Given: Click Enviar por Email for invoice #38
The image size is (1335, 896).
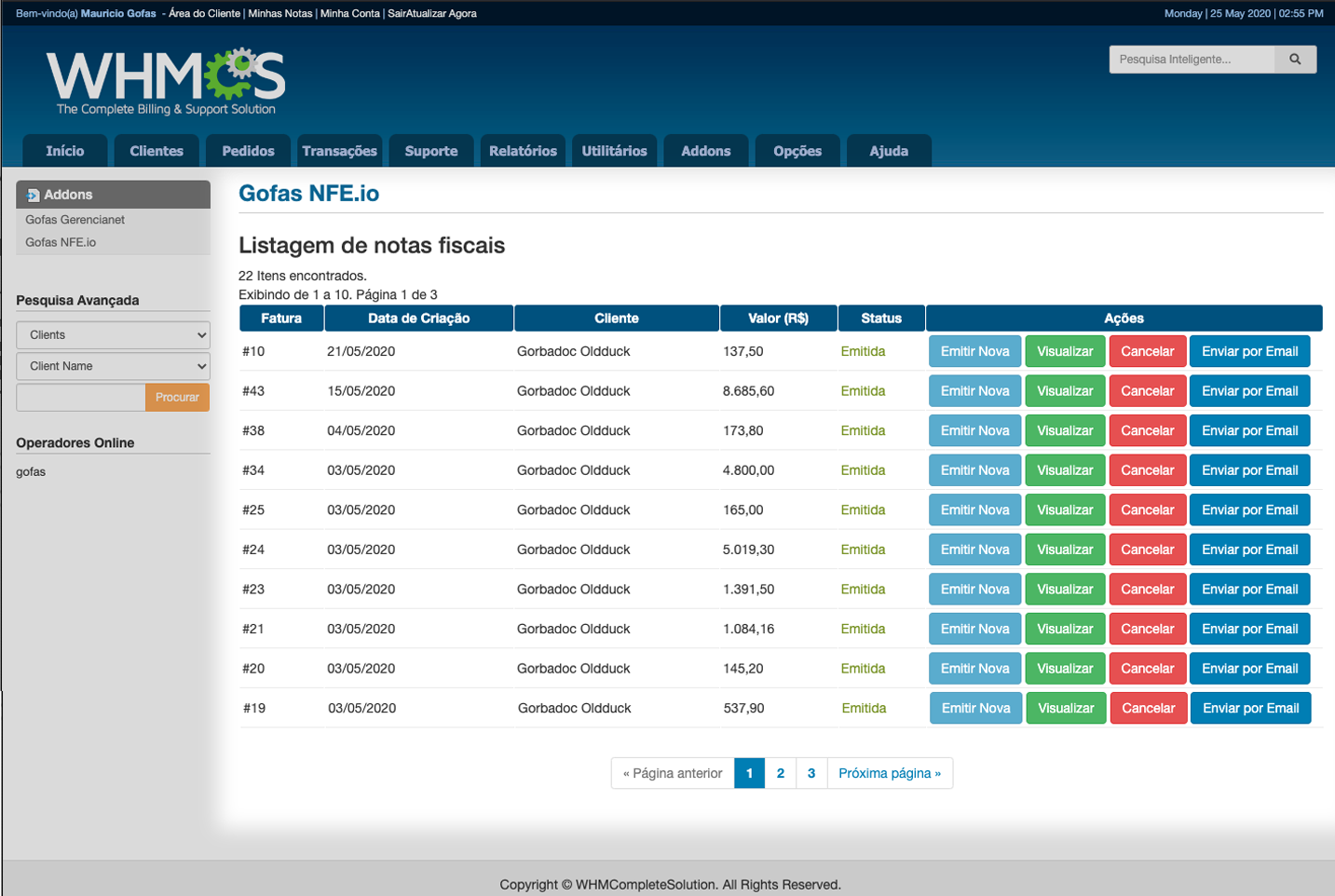Looking at the screenshot, I should coord(1250,430).
